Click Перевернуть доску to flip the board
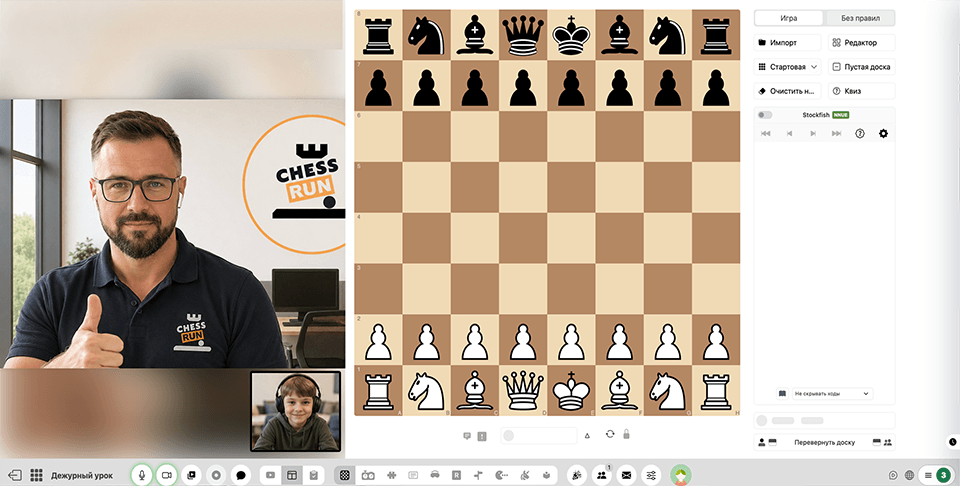Screen dimensions: 960x486 coord(824,442)
